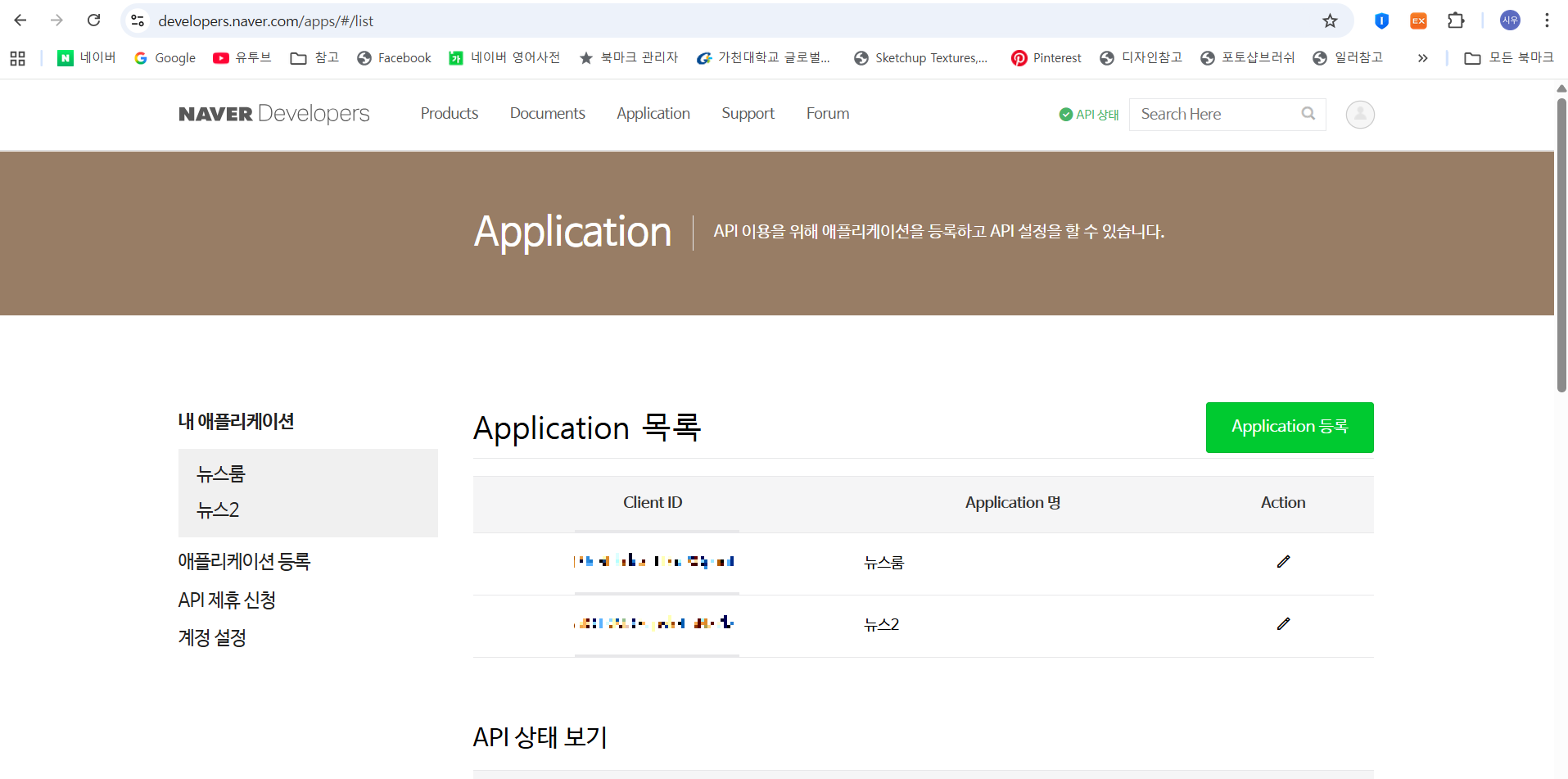This screenshot has width=1568, height=779.
Task: Open the Products menu
Action: (450, 114)
